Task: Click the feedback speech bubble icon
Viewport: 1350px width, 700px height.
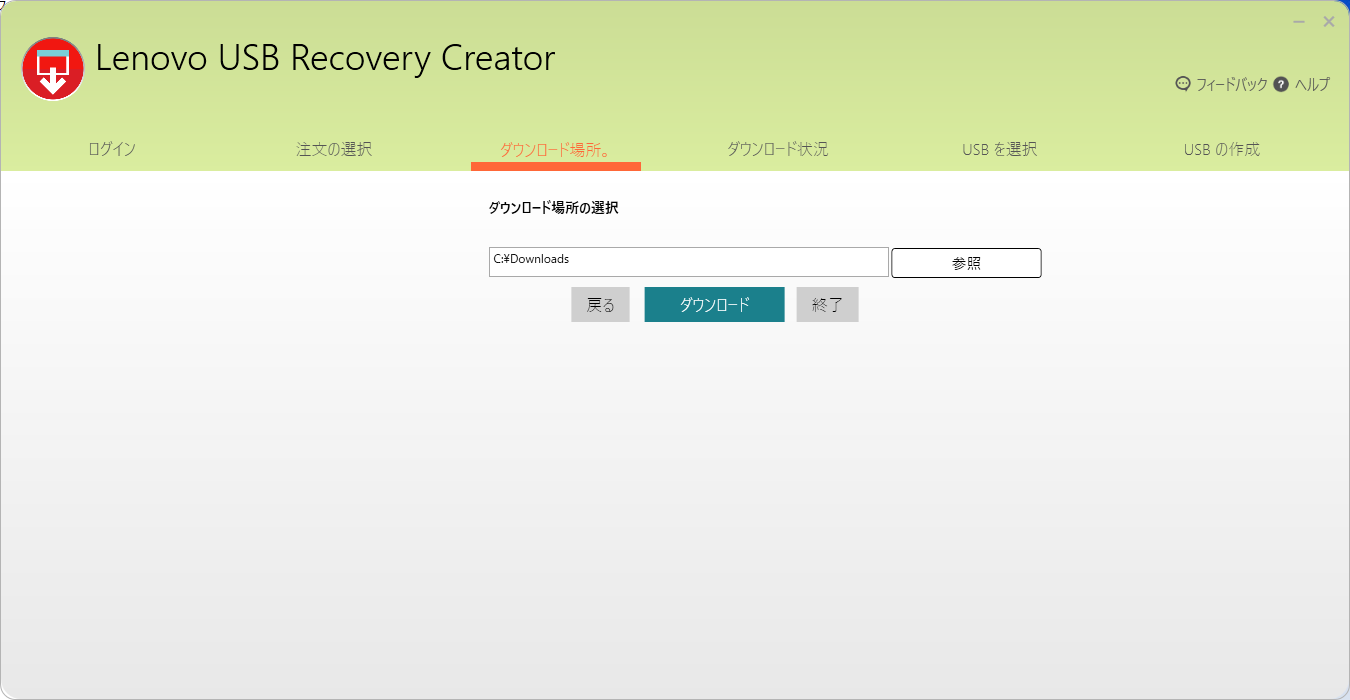Action: [x=1183, y=85]
